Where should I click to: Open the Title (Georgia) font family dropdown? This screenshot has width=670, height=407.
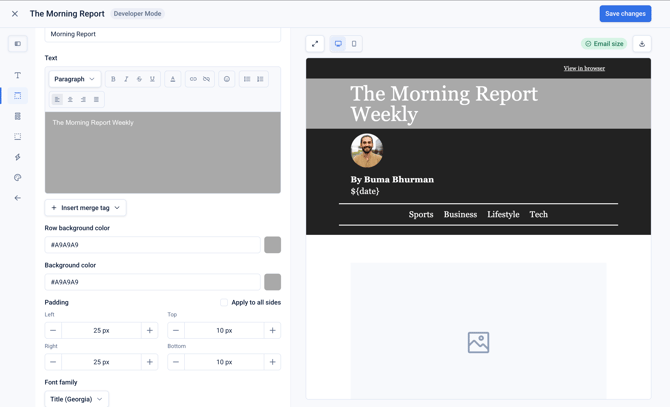[x=76, y=399]
